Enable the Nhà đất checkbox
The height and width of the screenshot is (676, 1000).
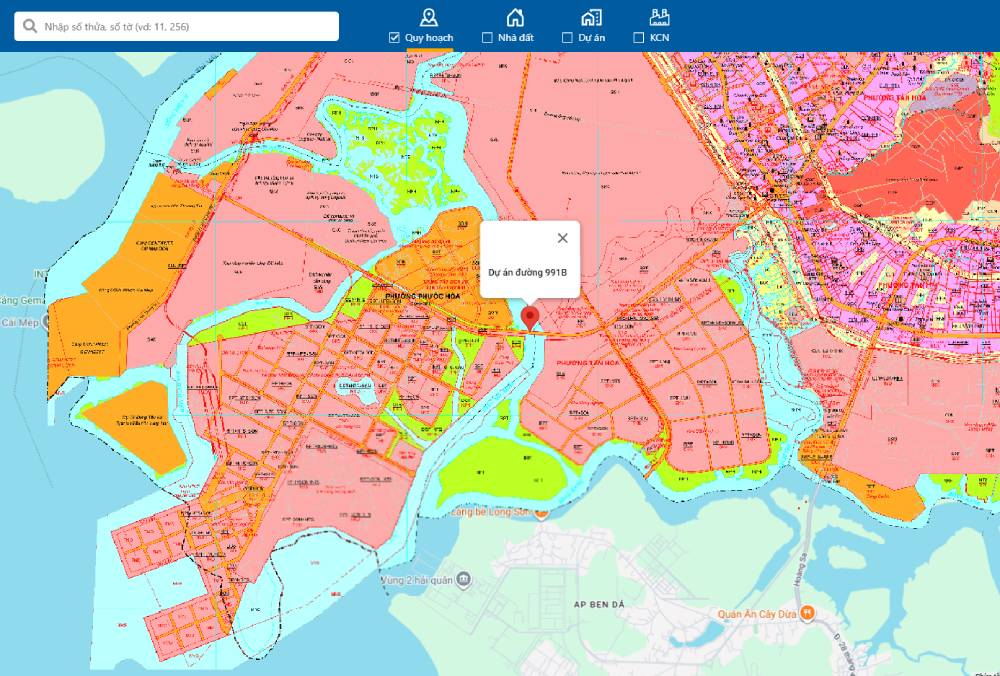487,38
